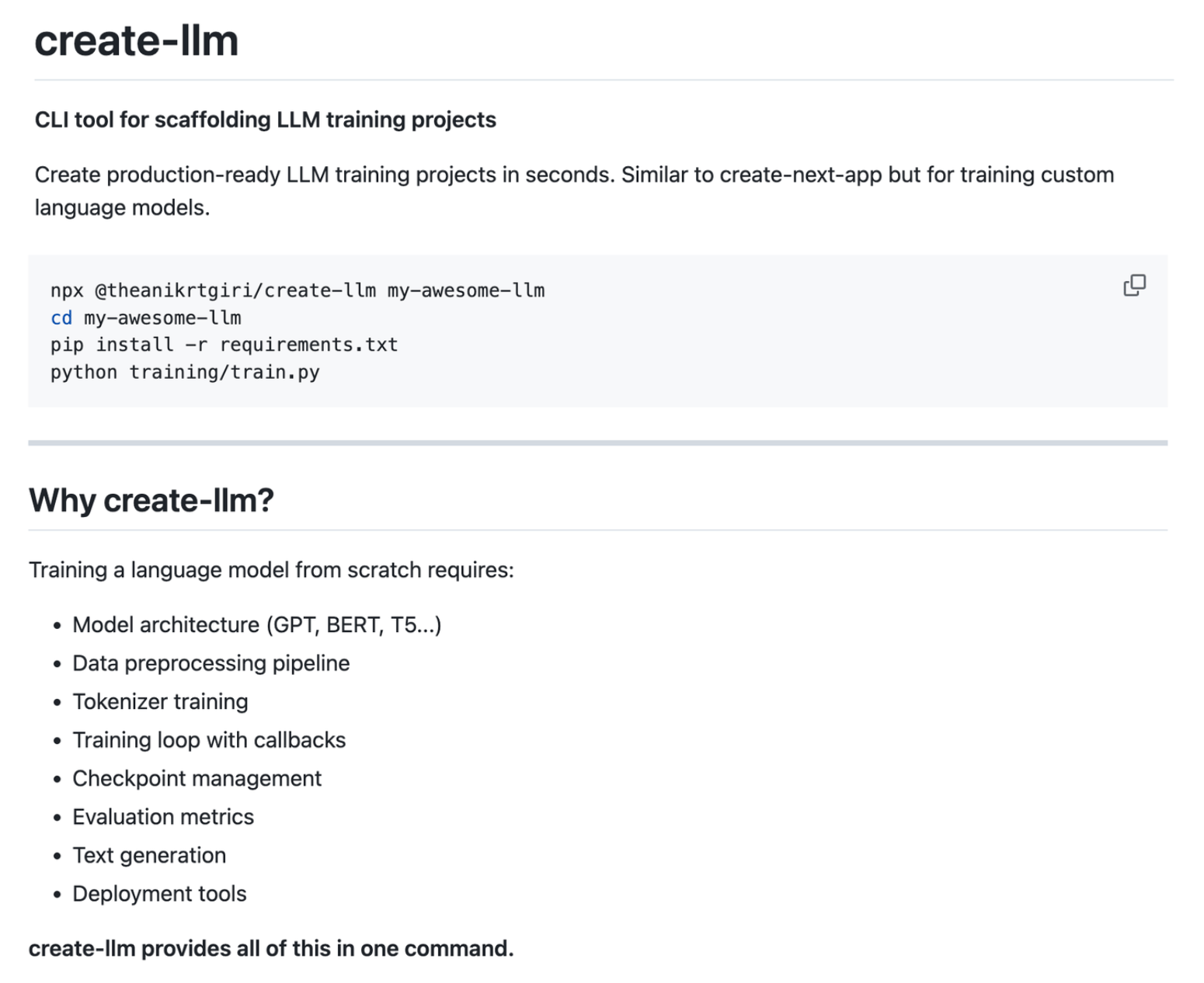Click the 'cd my-awesome-llm' code line
Screen dimensions: 1204x983
[146, 318]
